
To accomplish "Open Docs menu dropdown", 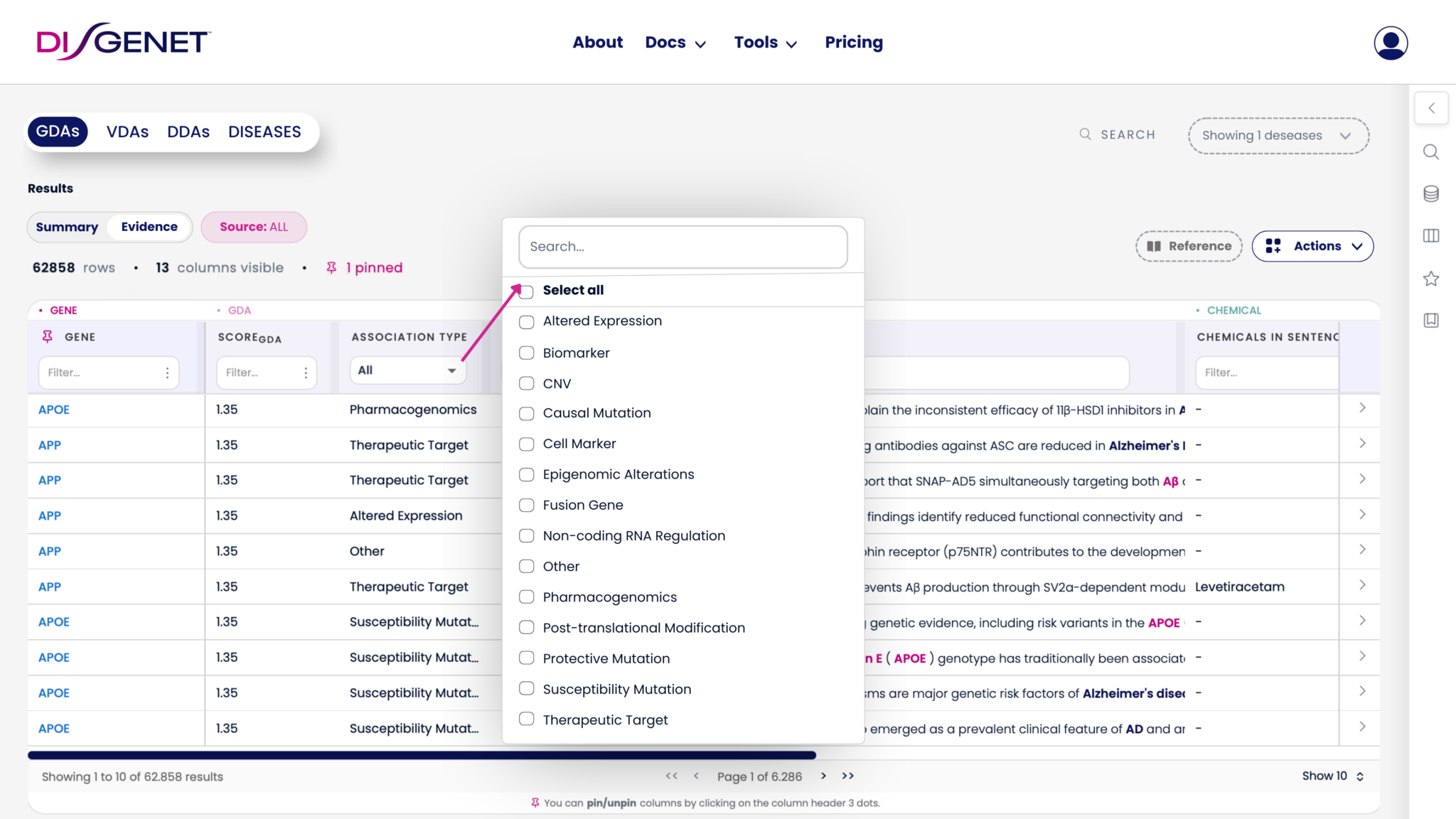I will [x=675, y=43].
